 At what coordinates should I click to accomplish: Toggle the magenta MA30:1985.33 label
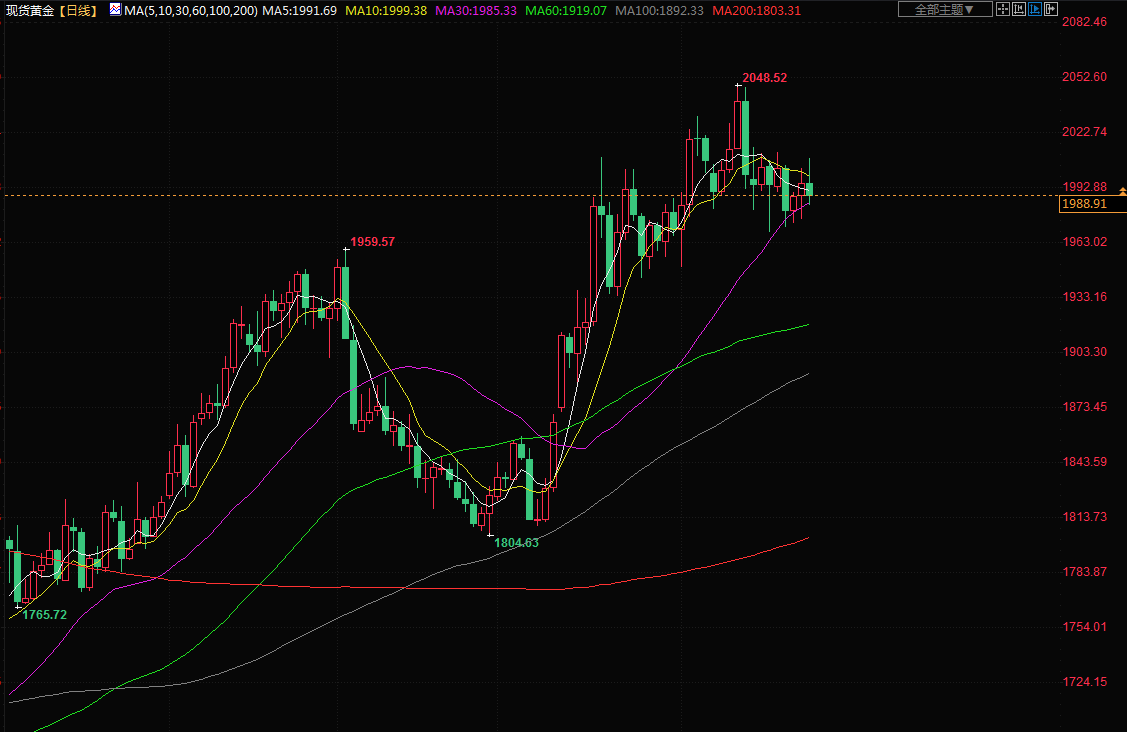[476, 10]
